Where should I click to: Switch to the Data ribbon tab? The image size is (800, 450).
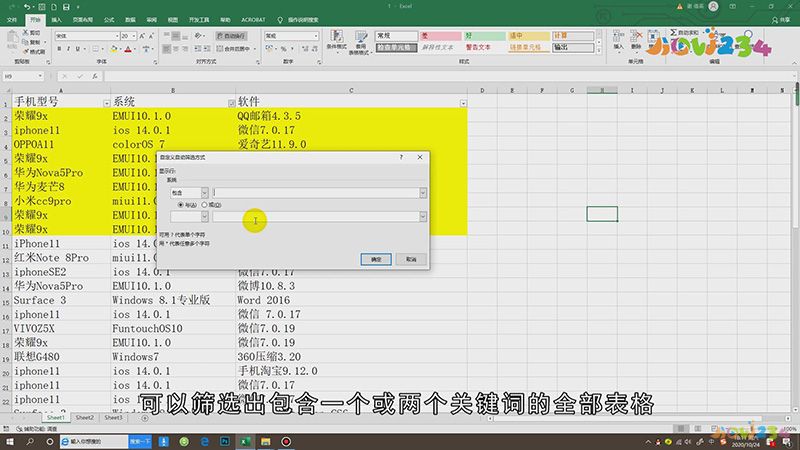[131, 20]
